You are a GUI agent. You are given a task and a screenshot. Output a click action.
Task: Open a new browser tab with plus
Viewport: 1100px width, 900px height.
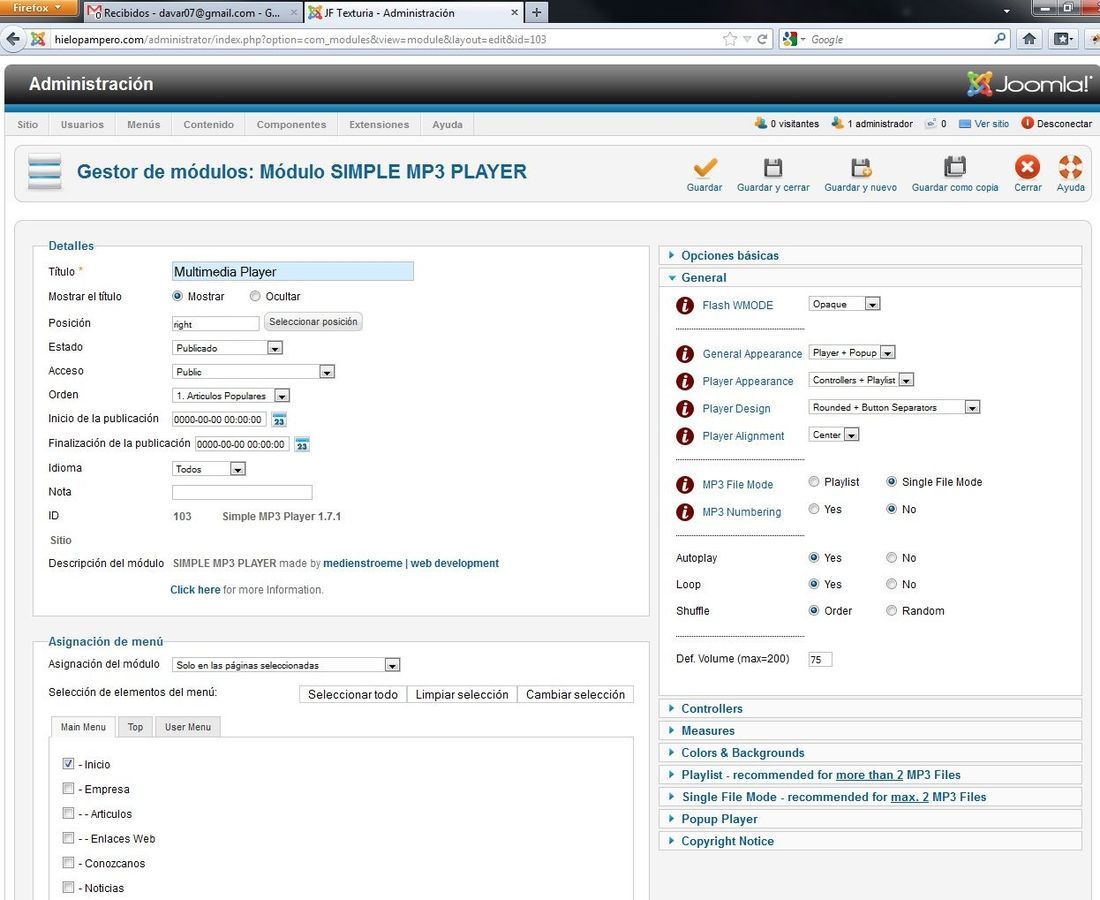[x=537, y=12]
